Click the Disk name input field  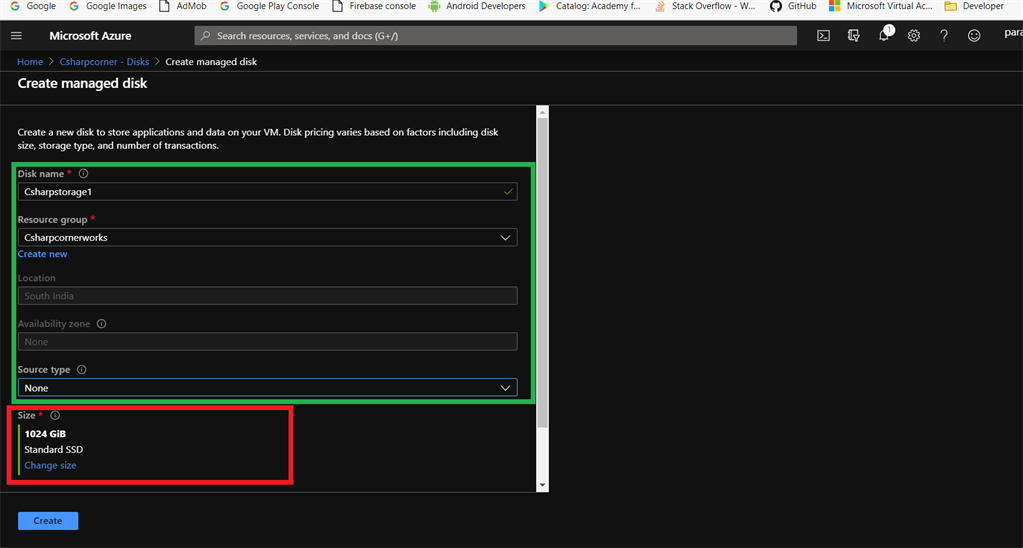[x=267, y=192]
